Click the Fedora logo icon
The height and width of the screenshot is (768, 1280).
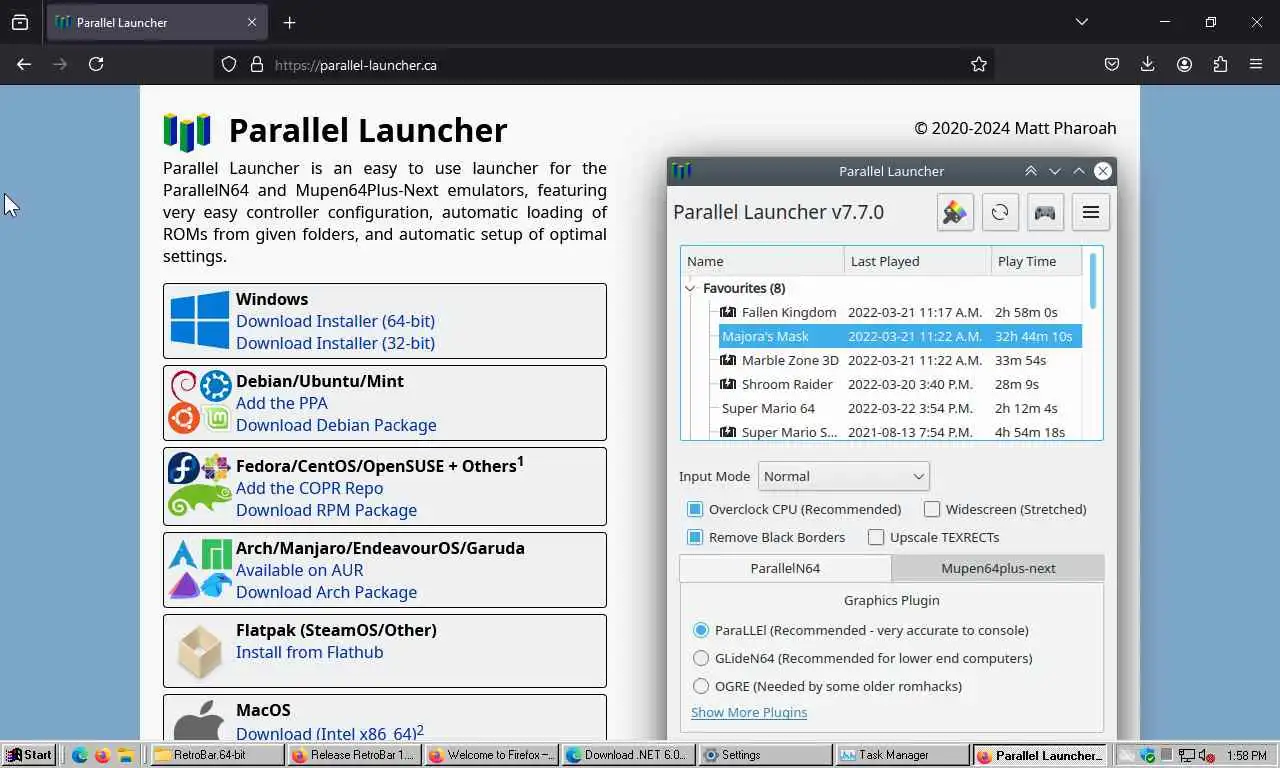184,468
